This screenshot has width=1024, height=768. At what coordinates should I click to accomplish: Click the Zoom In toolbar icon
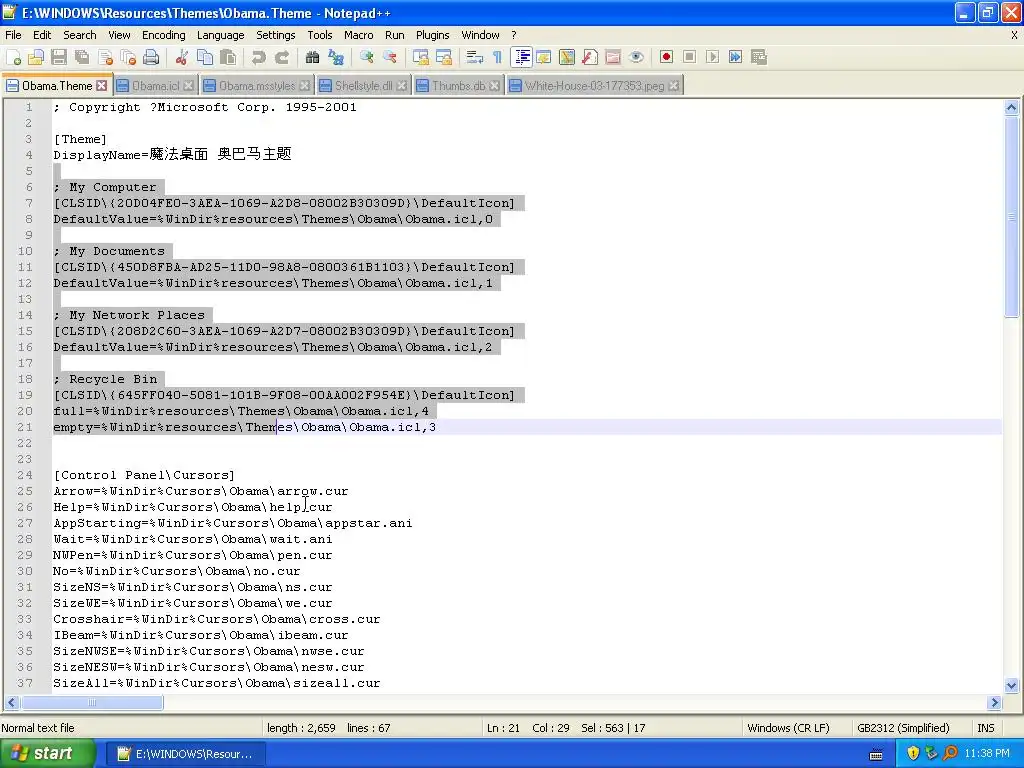coord(366,57)
